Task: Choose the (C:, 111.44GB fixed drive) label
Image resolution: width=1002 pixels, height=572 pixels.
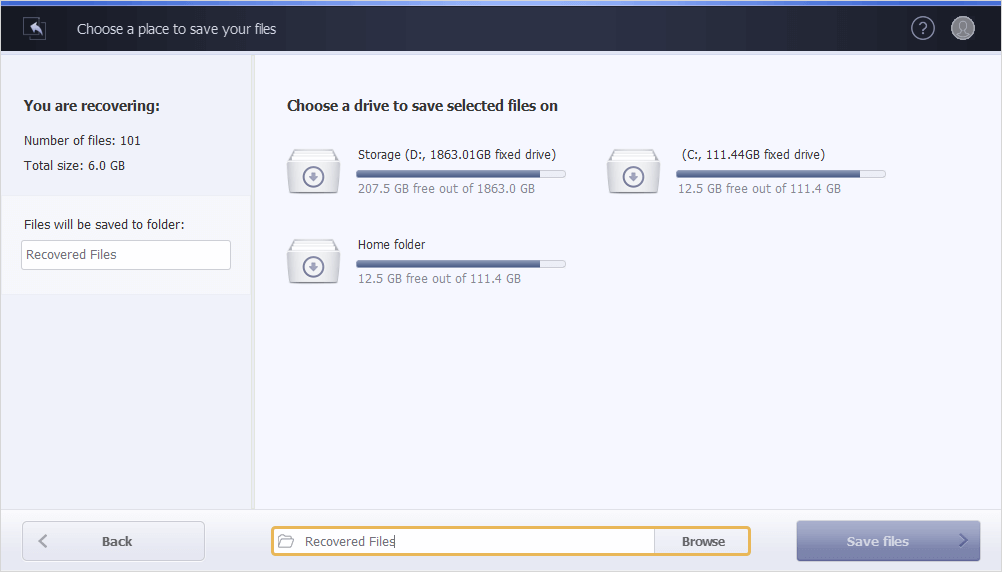Action: 753,155
